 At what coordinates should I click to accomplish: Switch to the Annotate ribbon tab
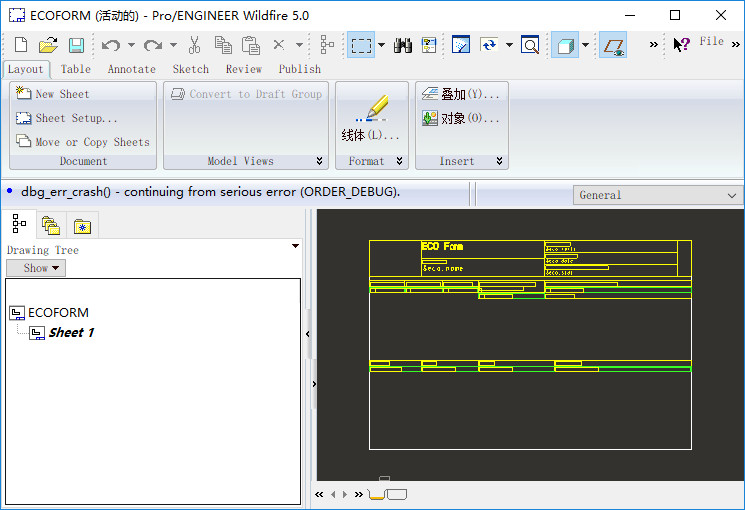pos(131,69)
